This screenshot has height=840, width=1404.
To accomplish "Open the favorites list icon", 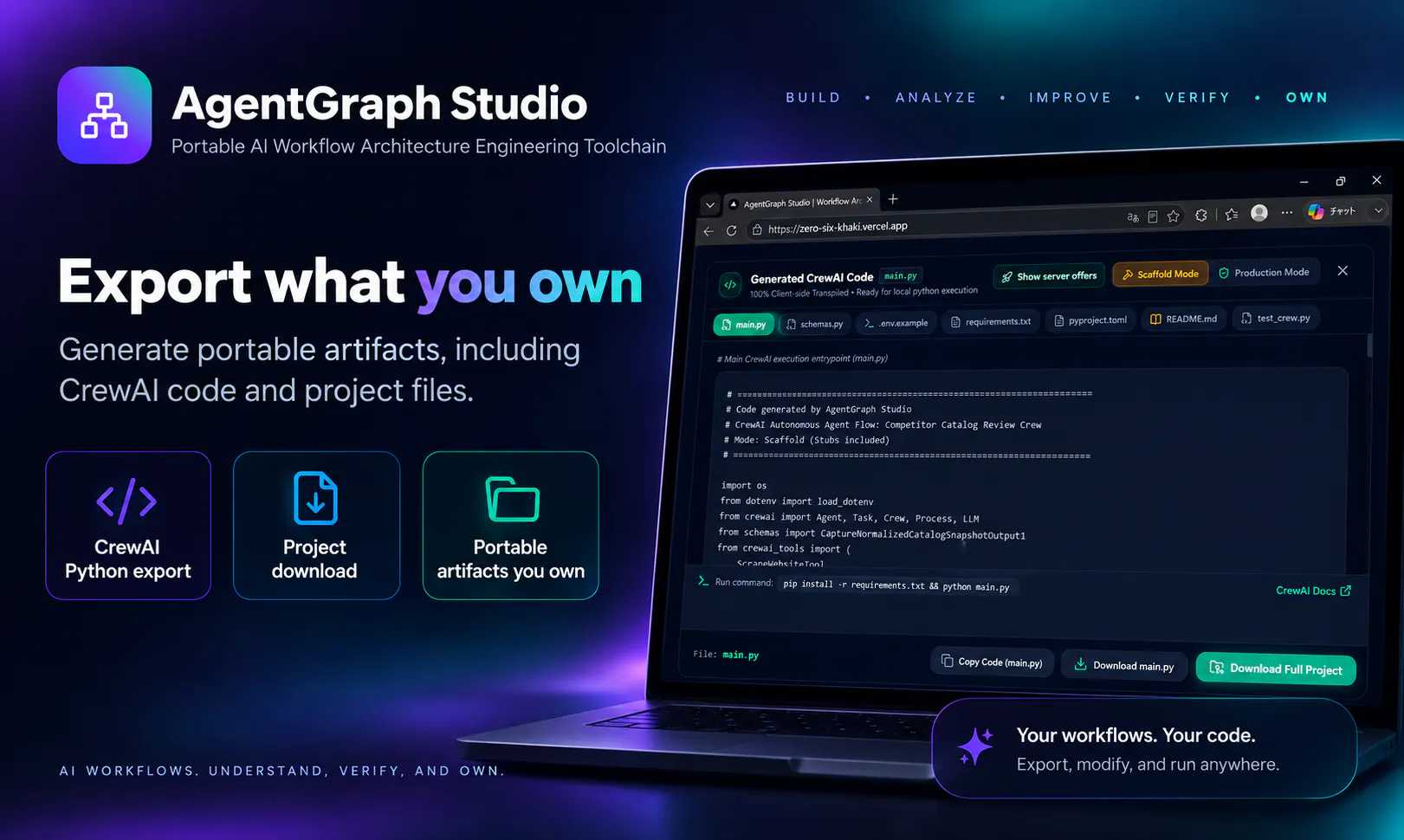I will click(1232, 215).
